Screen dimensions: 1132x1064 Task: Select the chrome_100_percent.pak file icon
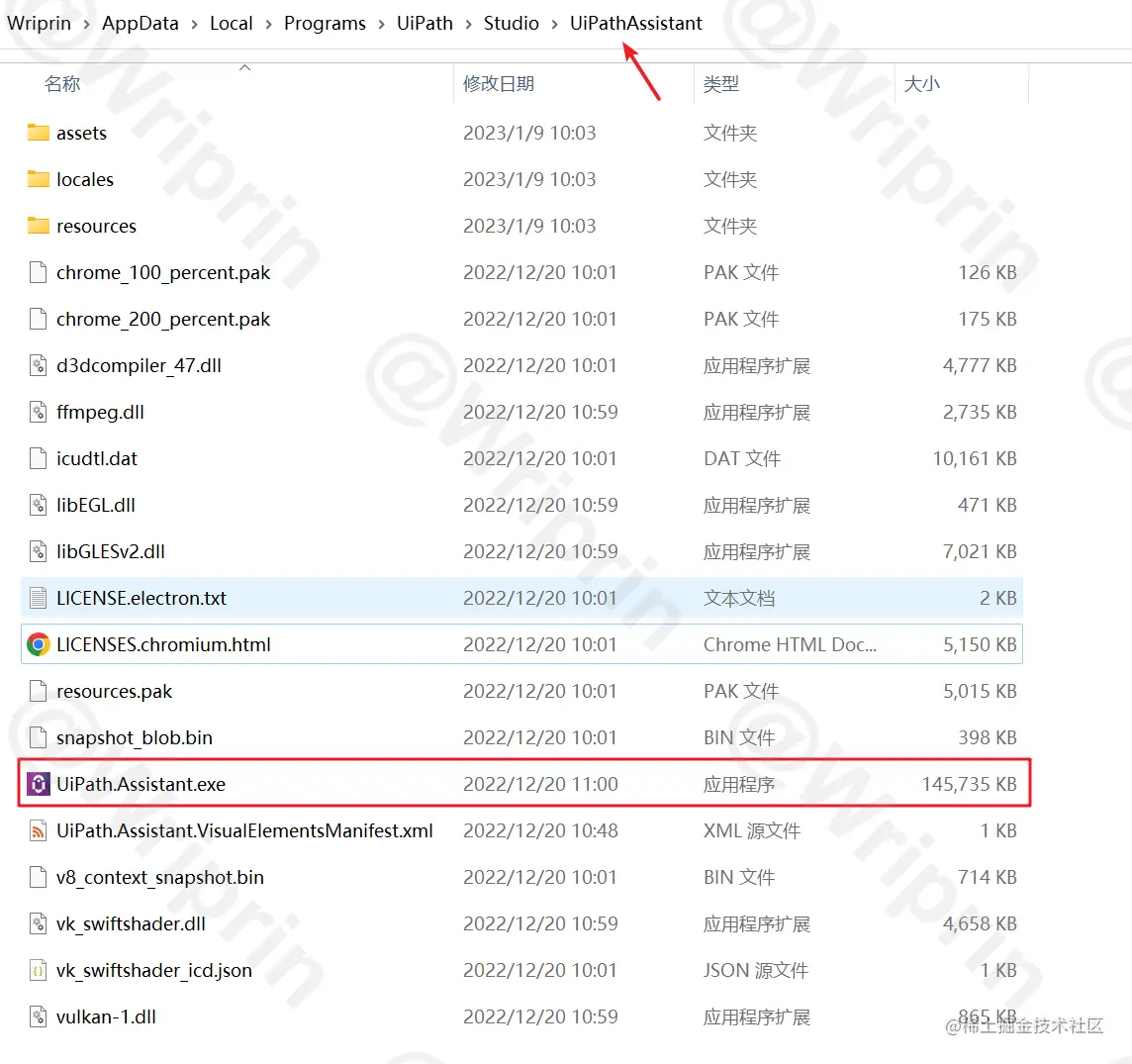39,272
